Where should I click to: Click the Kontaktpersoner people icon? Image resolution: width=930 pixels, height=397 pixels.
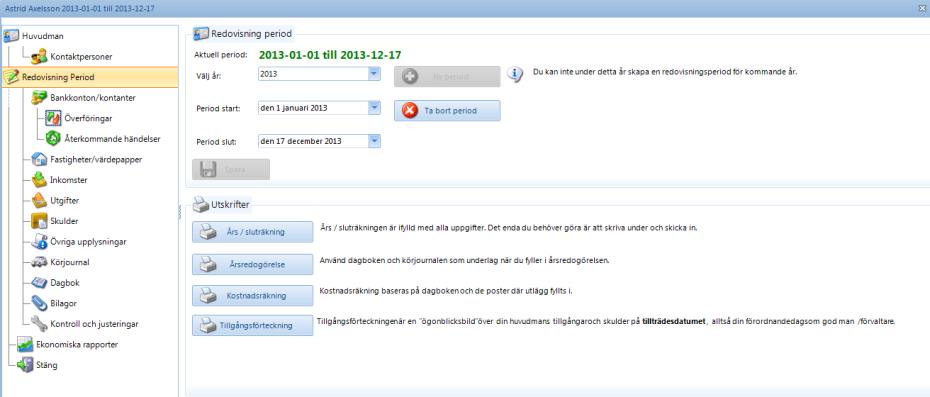pos(39,56)
